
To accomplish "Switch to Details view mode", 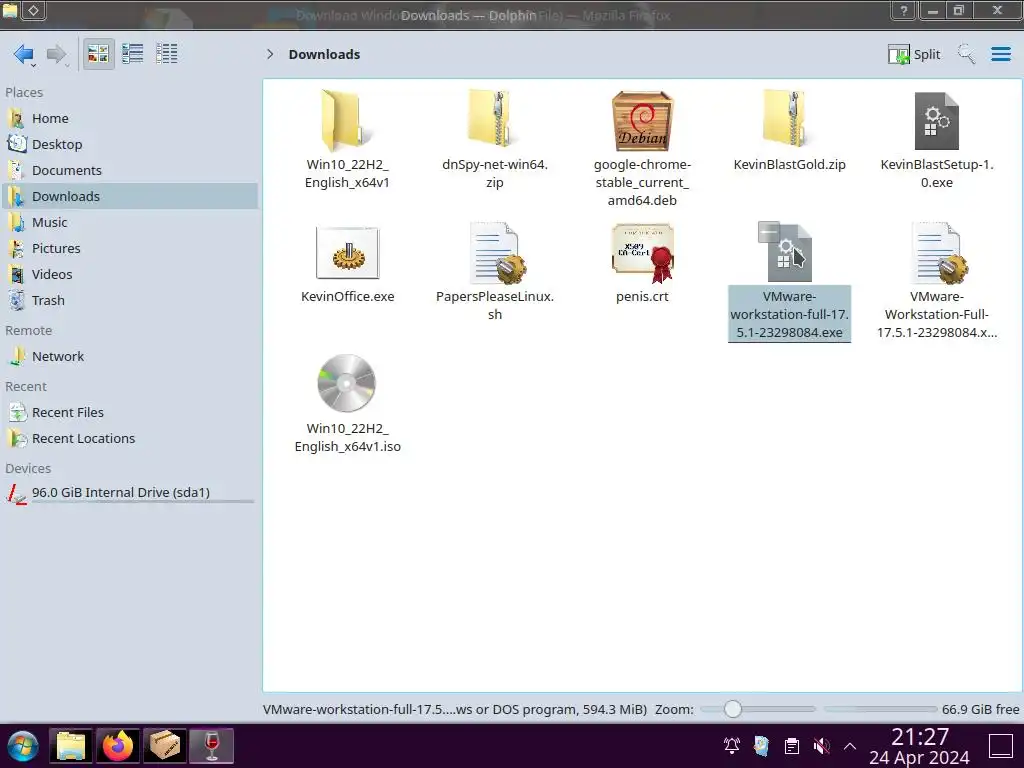I will 167,54.
